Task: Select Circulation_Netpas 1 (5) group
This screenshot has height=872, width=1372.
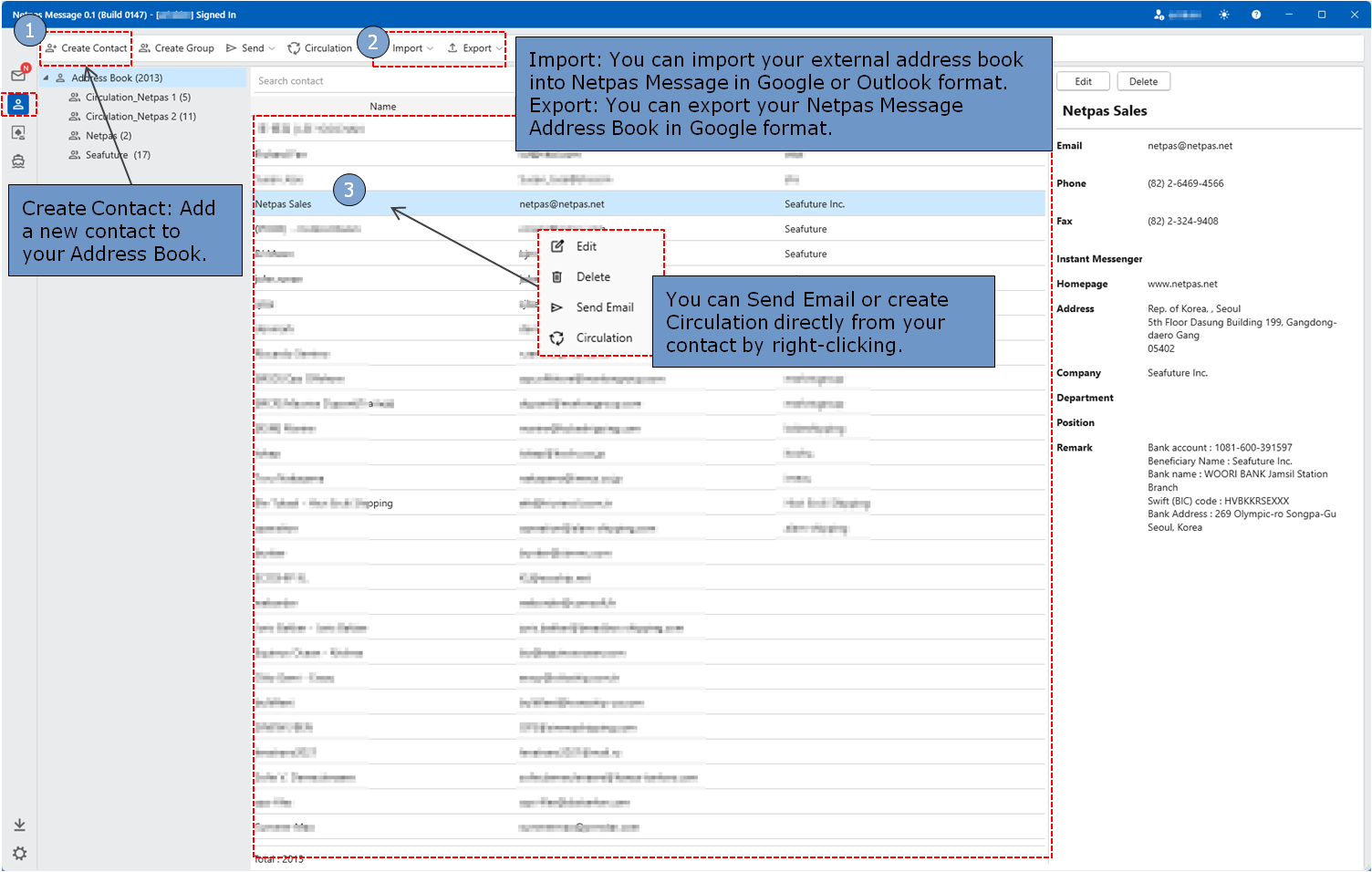Action: [138, 98]
